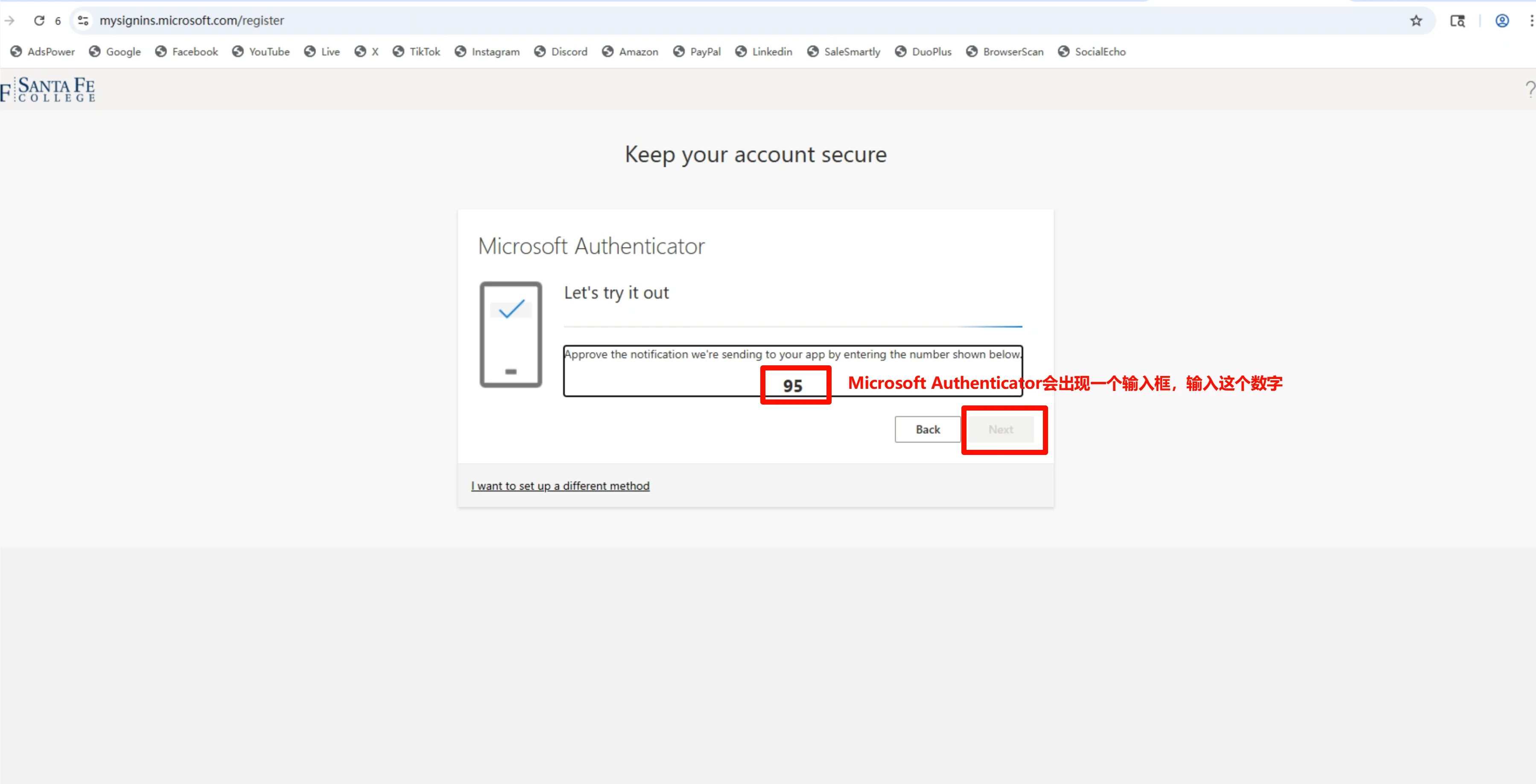Open the SocialEcho bookmark
The width and height of the screenshot is (1536, 784).
(1092, 52)
